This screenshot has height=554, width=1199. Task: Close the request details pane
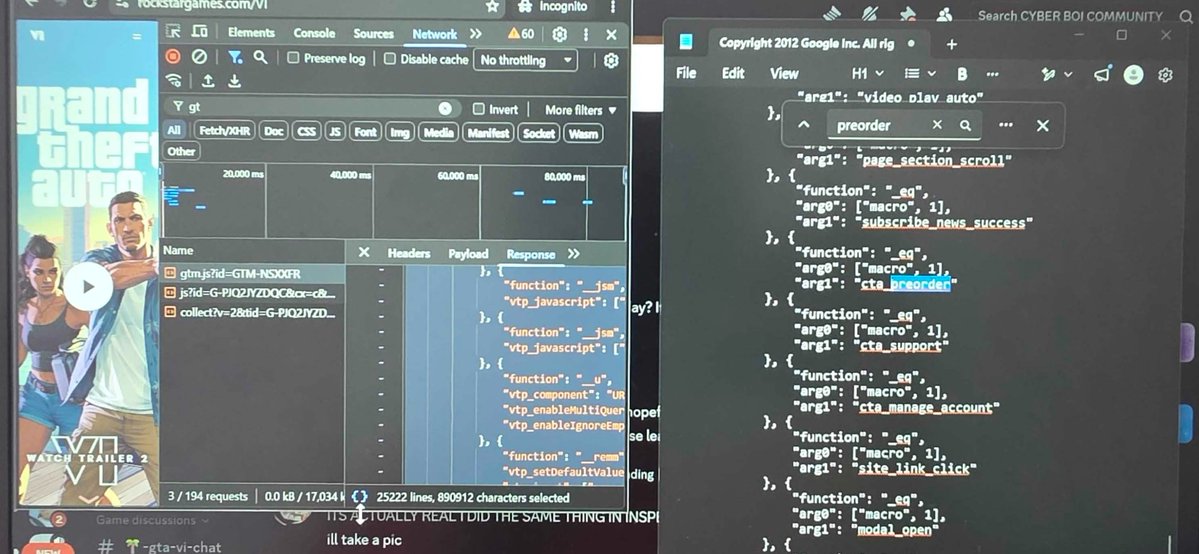[364, 253]
